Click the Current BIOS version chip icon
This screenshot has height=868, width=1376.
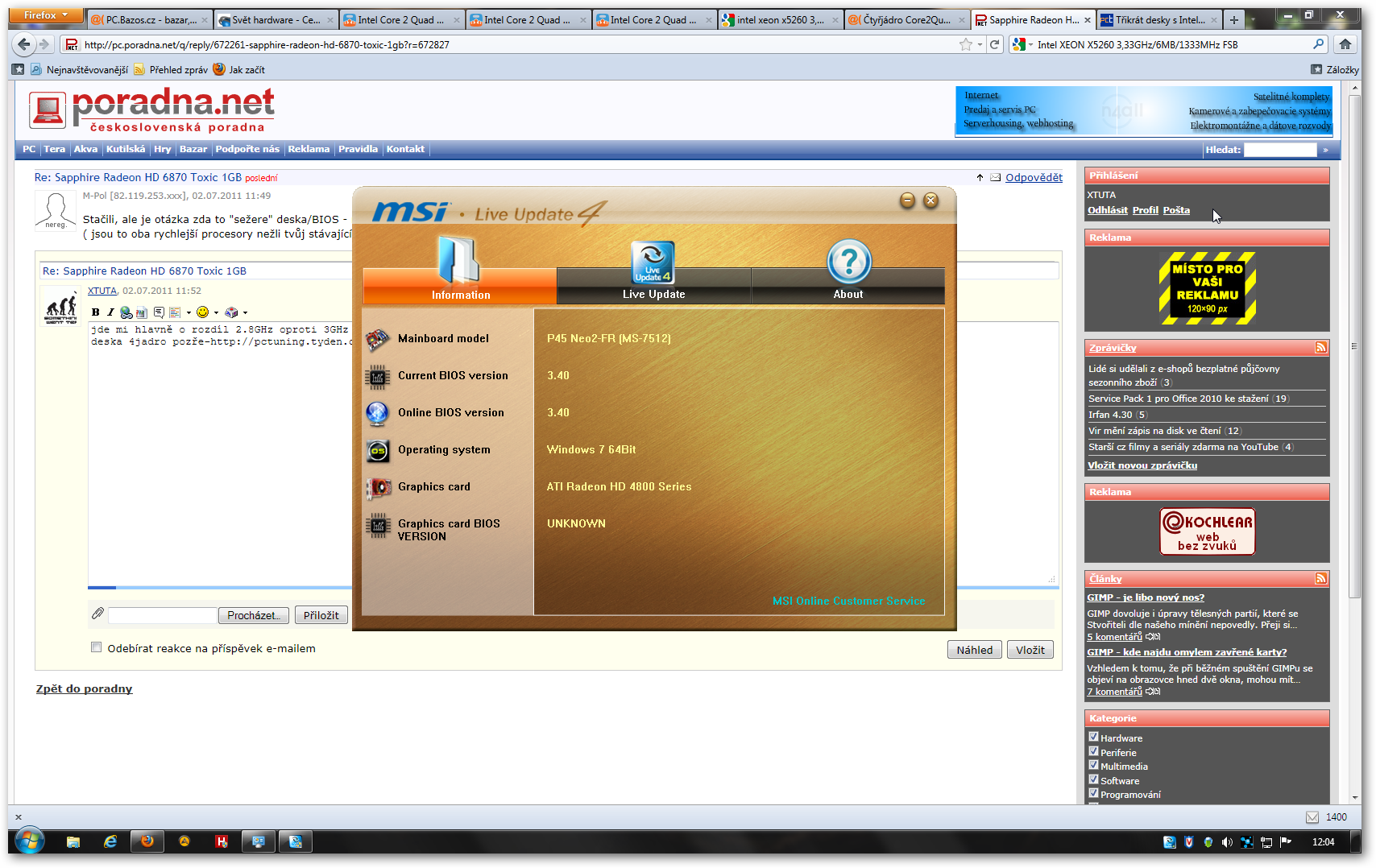[x=378, y=376]
